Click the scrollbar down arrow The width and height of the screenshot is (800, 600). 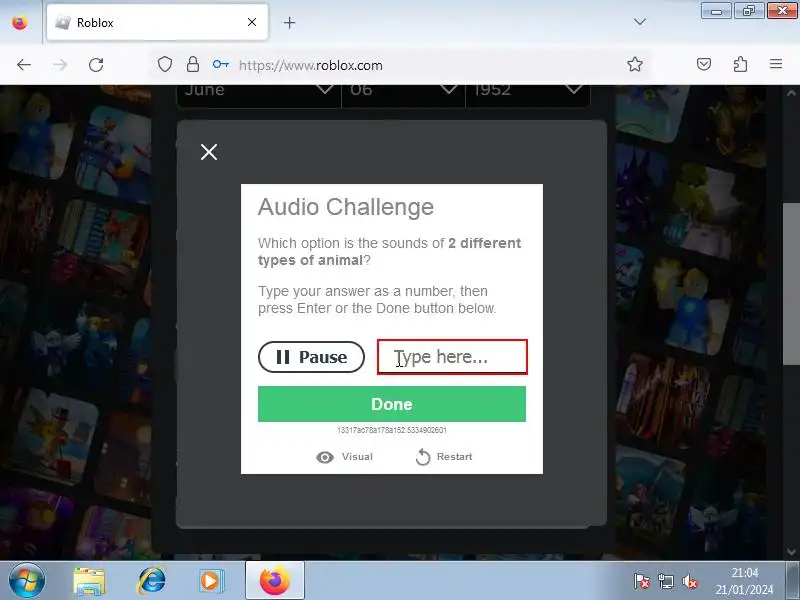791,552
